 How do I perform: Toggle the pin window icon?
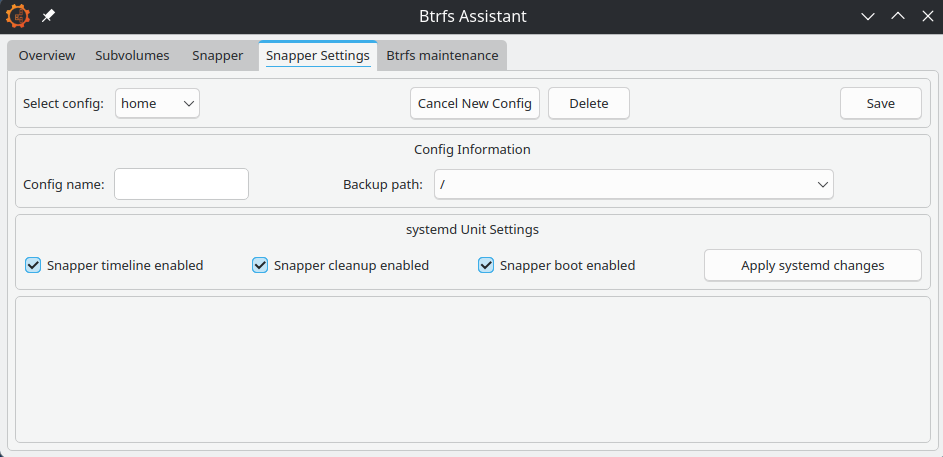(48, 16)
